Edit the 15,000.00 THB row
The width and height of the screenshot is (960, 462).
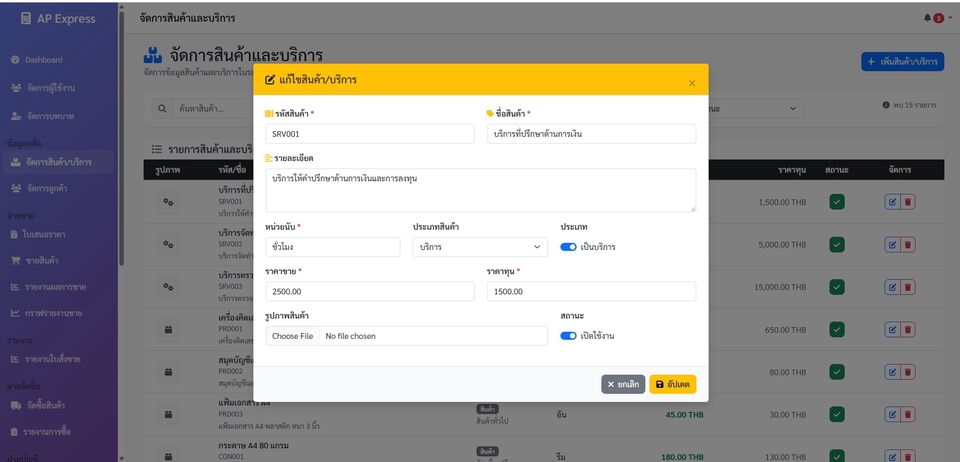892,287
